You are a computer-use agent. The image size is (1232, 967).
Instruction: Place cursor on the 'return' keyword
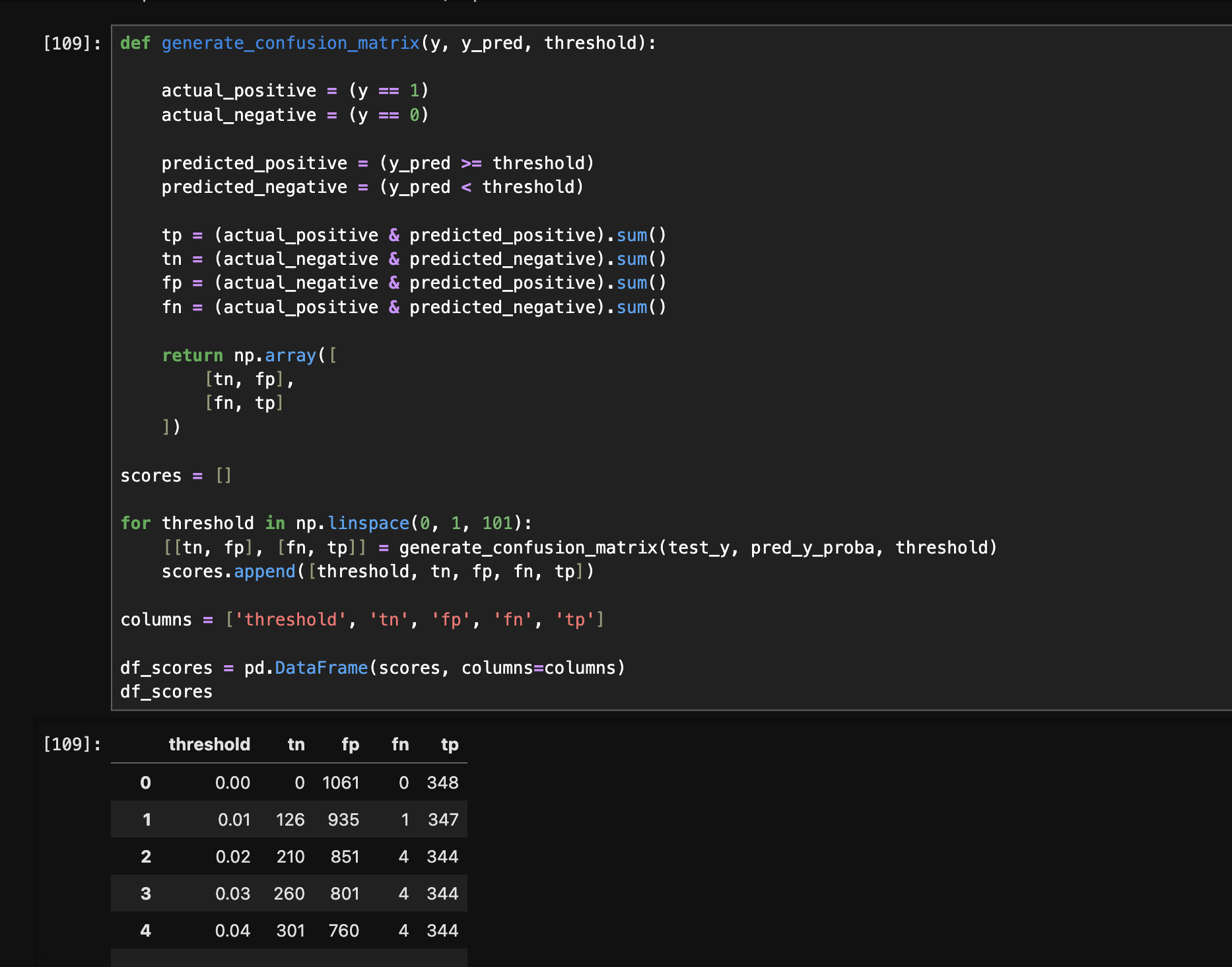[192, 355]
